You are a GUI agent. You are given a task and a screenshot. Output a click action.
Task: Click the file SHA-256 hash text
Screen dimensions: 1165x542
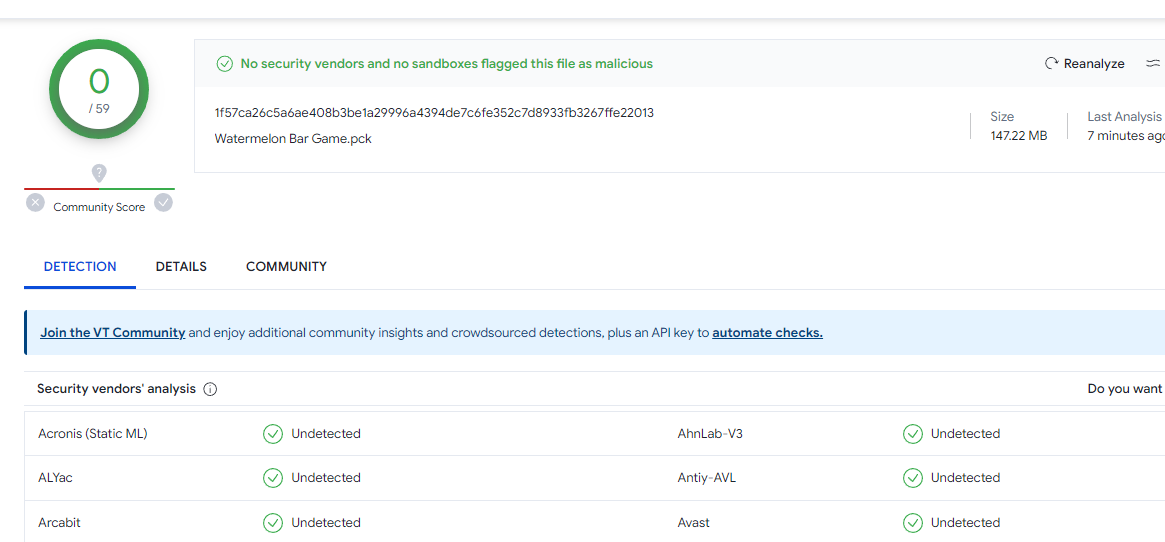[x=434, y=113]
